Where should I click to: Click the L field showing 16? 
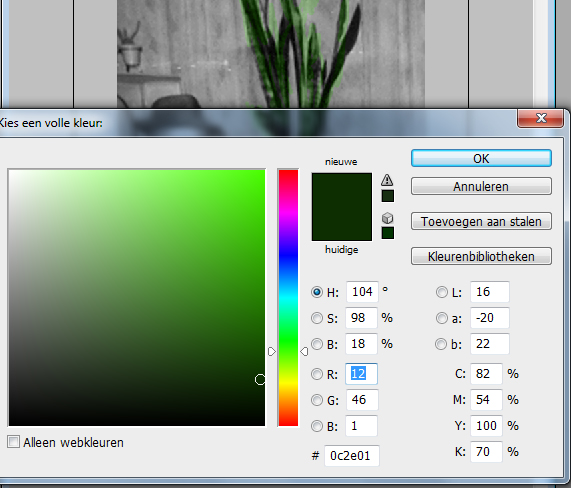pyautogui.click(x=490, y=292)
